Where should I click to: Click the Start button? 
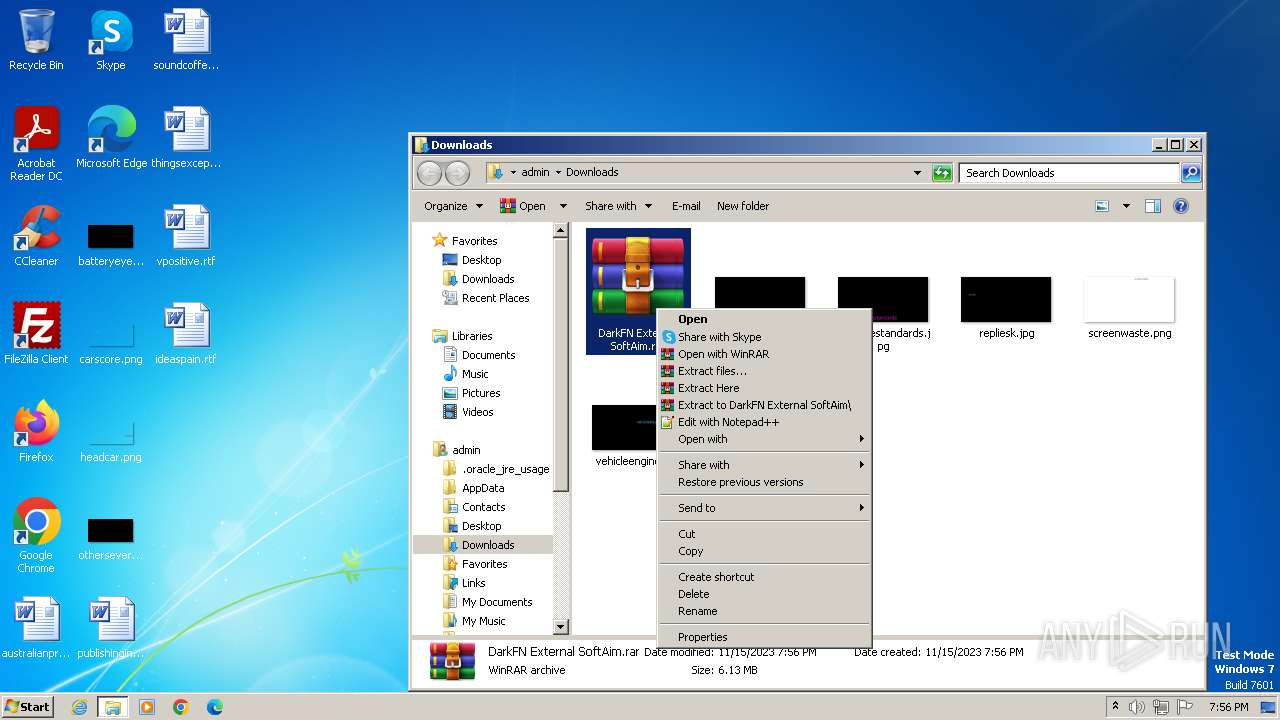click(x=27, y=706)
